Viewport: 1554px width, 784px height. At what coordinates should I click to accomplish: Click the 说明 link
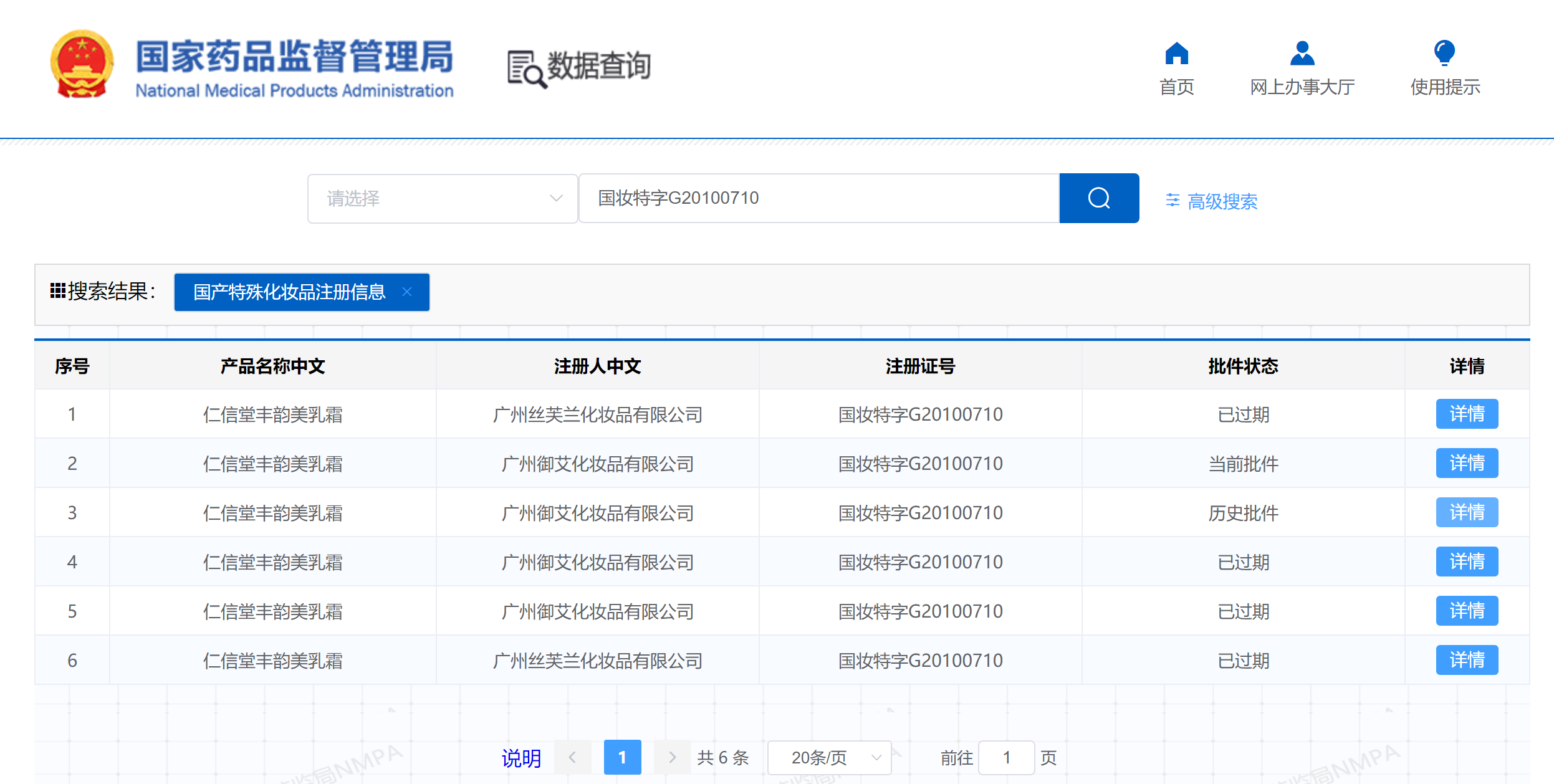tap(521, 758)
